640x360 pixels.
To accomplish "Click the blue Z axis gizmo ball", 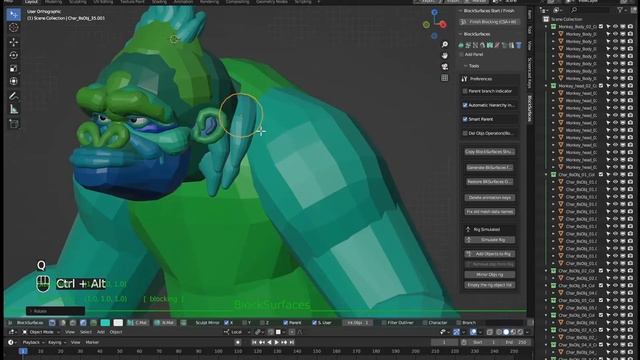I will click(434, 13).
